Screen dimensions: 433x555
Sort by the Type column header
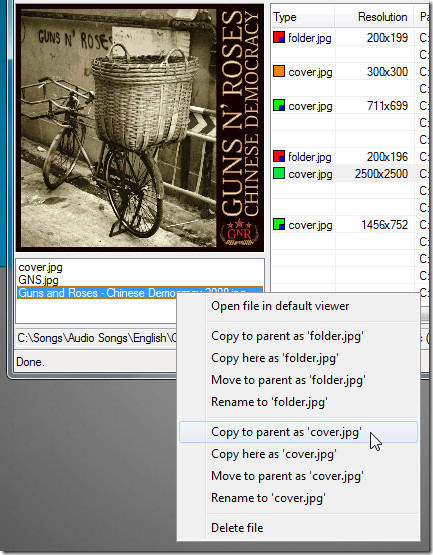302,17
